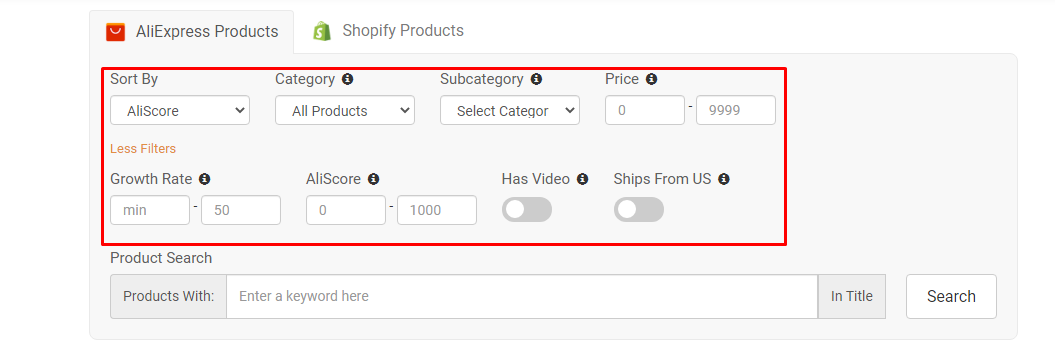
Task: Click the Growth Rate info icon
Action: pos(205,180)
